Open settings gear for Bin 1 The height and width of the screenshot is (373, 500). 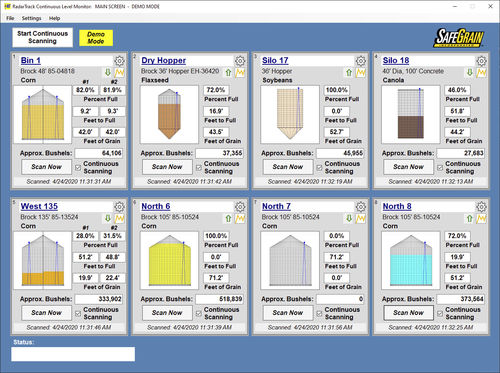tap(119, 61)
